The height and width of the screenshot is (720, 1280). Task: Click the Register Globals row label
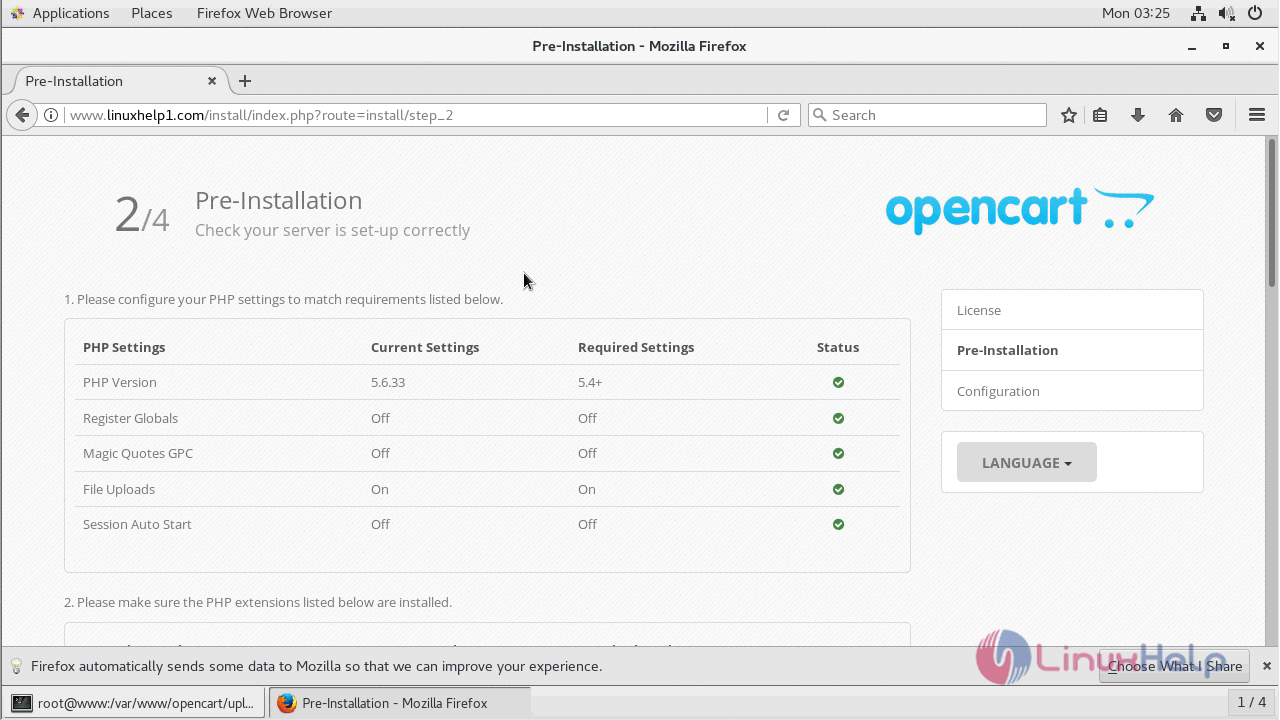coord(130,418)
